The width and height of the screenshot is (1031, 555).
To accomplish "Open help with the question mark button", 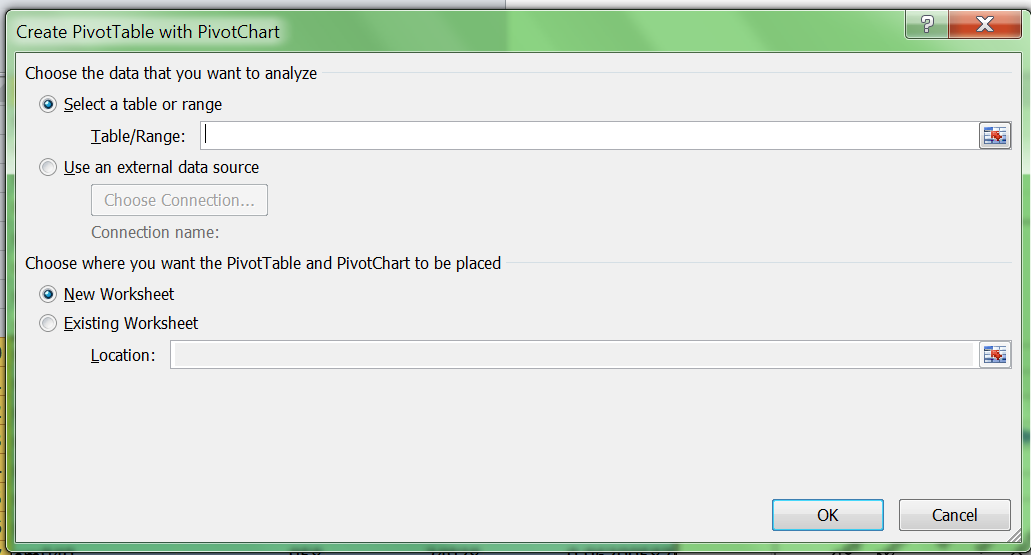I will (927, 24).
